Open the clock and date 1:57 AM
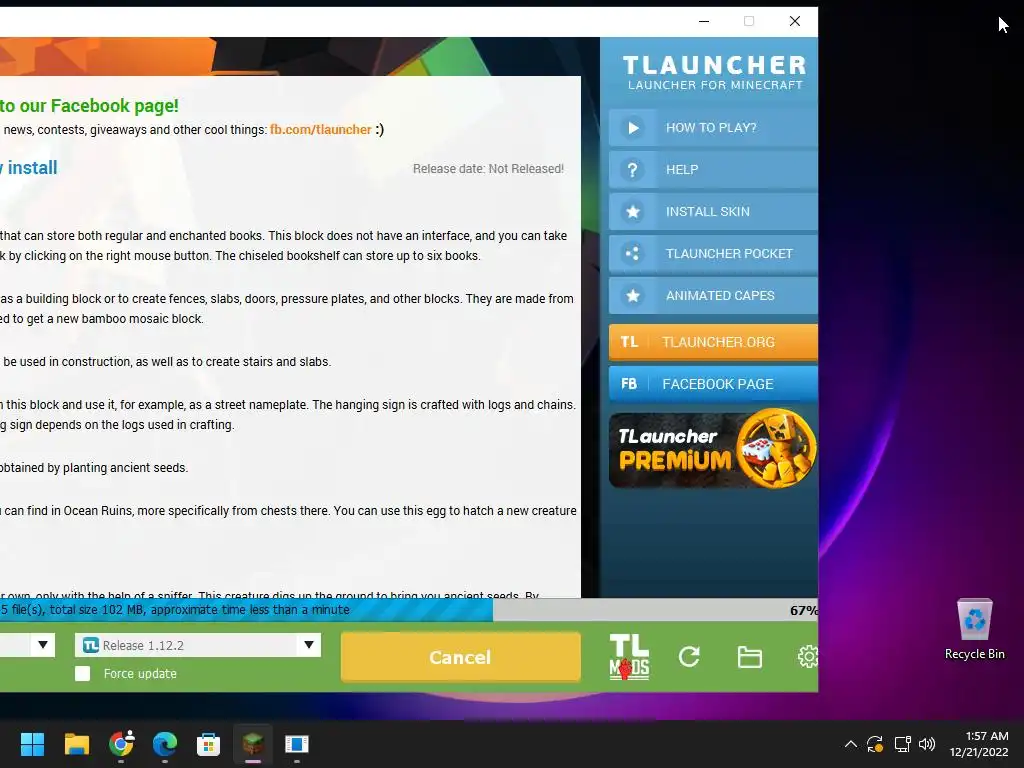The height and width of the screenshot is (768, 1024). click(978, 744)
